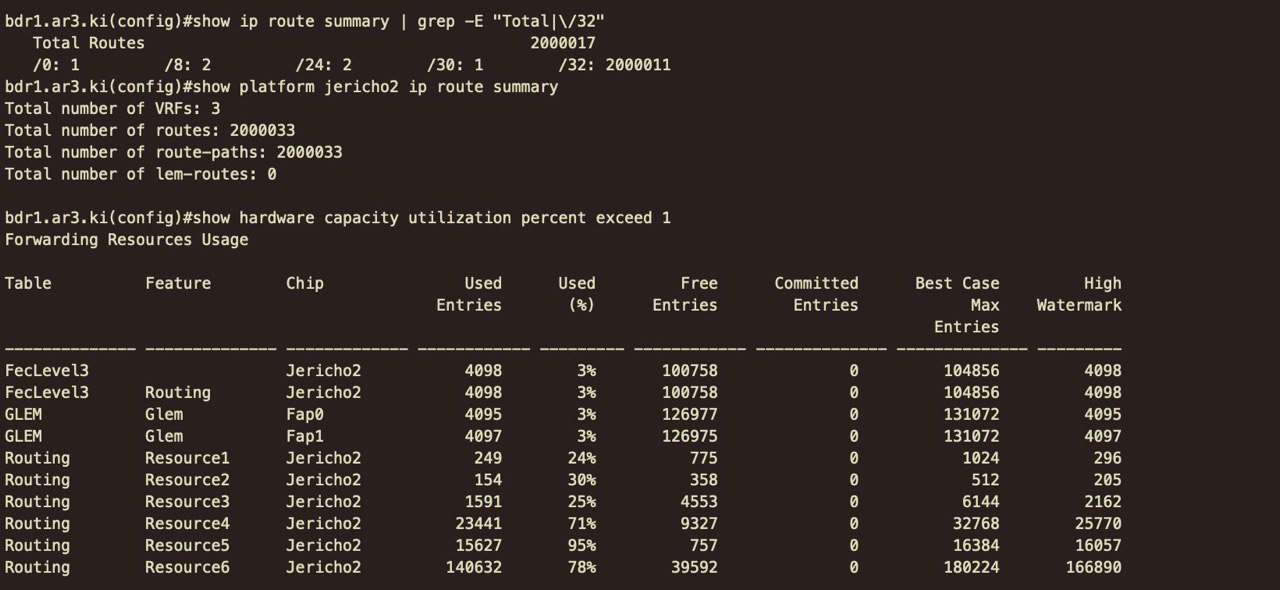Click the 'Resource4' feature cell
The image size is (1280, 590).
(x=187, y=523)
